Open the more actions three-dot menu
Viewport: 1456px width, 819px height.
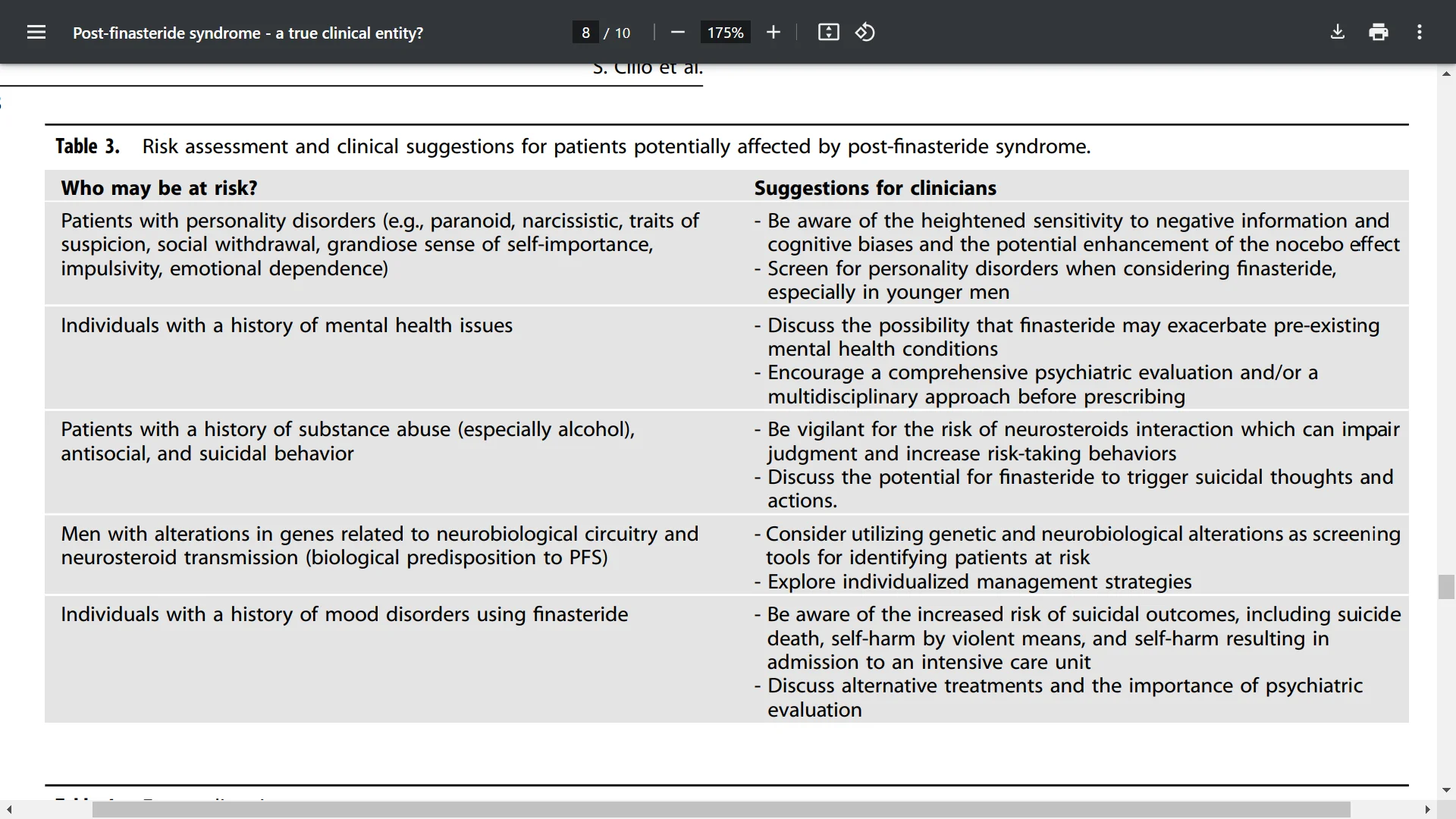coord(1420,33)
